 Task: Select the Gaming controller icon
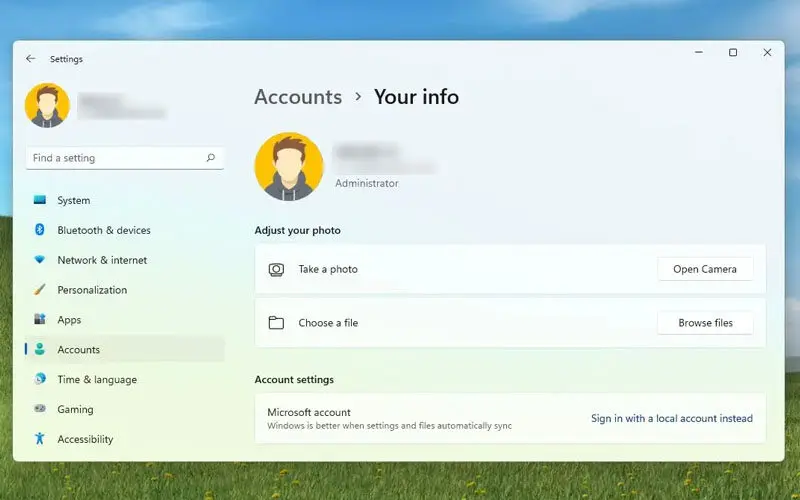(40, 409)
